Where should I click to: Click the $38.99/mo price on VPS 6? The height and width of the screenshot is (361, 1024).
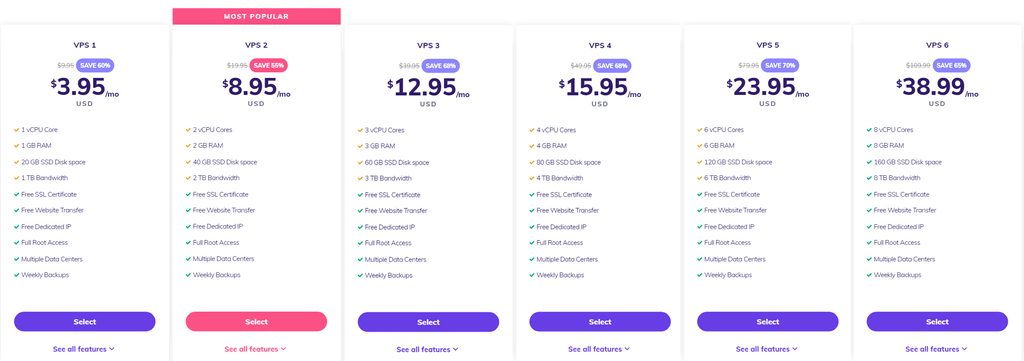[937, 87]
